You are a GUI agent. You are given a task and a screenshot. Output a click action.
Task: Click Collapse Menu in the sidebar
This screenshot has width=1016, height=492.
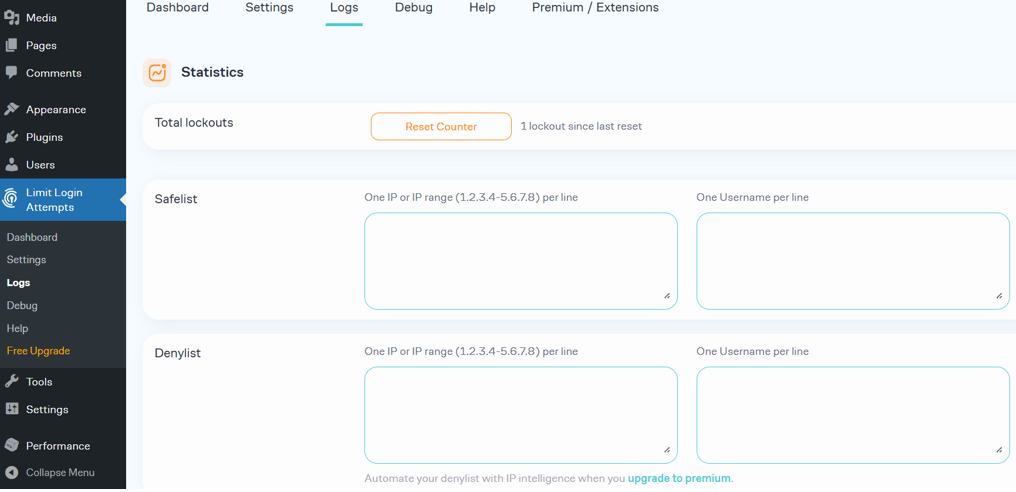point(60,473)
